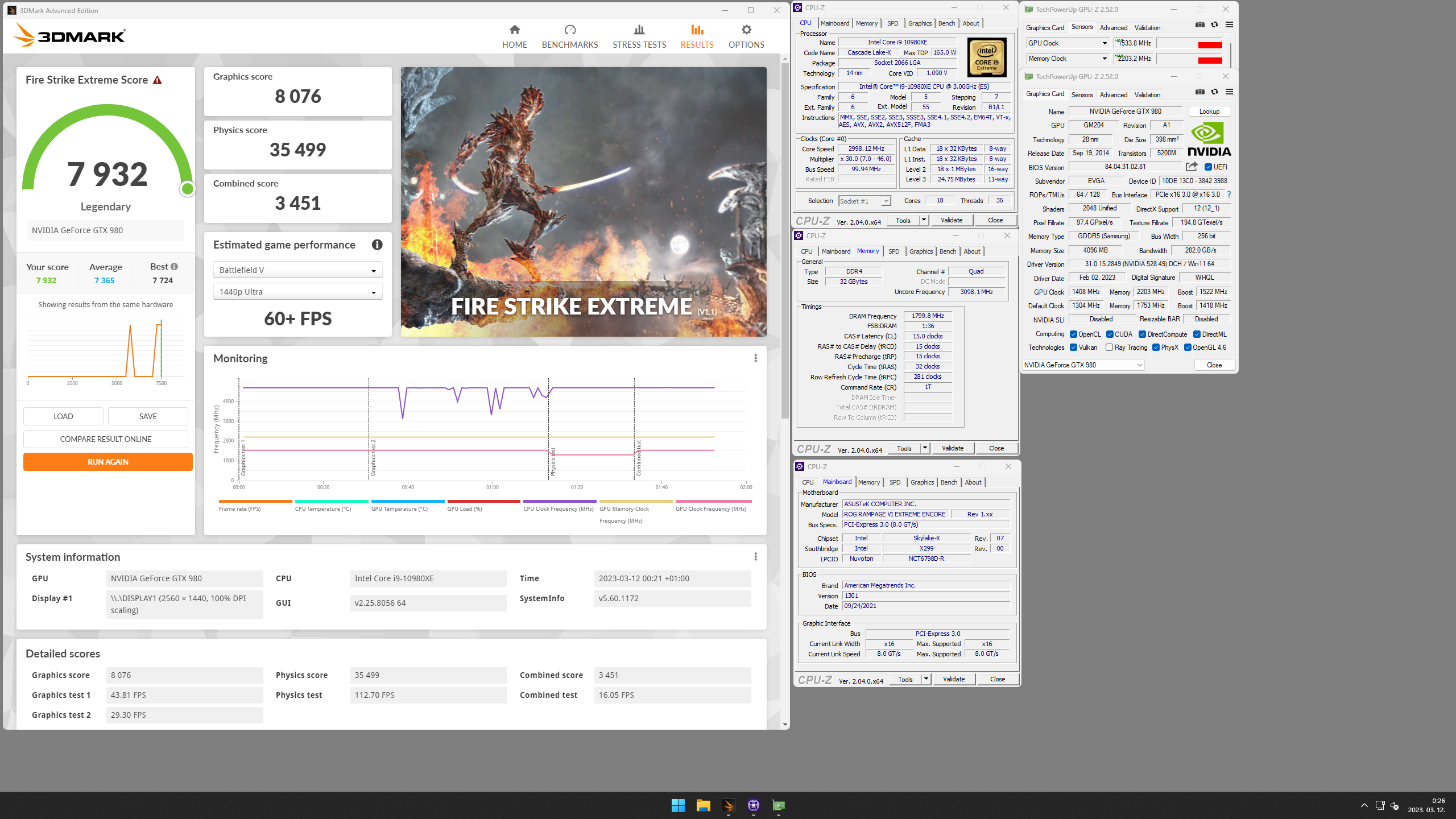Toggle the DirectML checkbox

1197,334
